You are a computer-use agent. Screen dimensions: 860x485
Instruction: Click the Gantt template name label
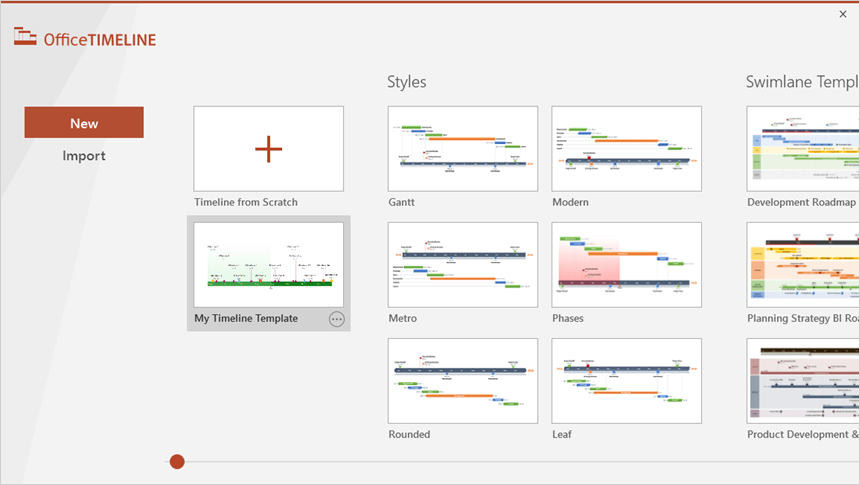click(x=402, y=202)
